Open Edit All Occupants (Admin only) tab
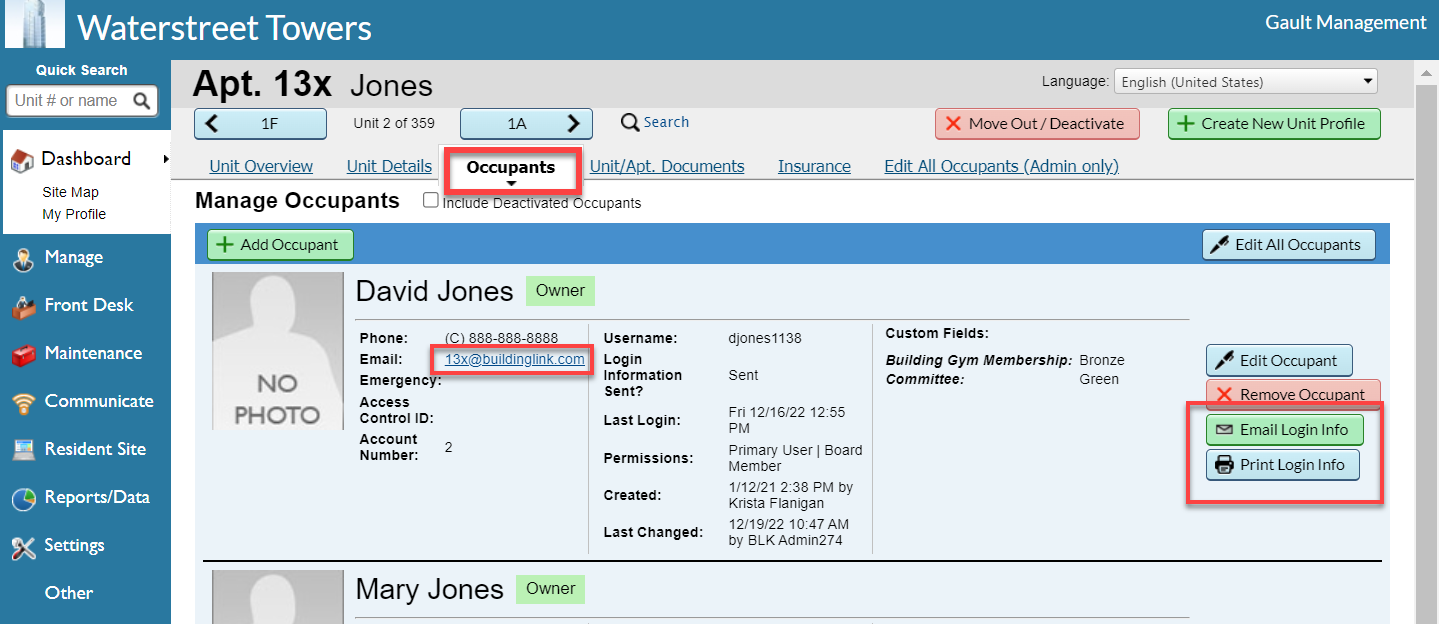1439x624 pixels. (1001, 166)
